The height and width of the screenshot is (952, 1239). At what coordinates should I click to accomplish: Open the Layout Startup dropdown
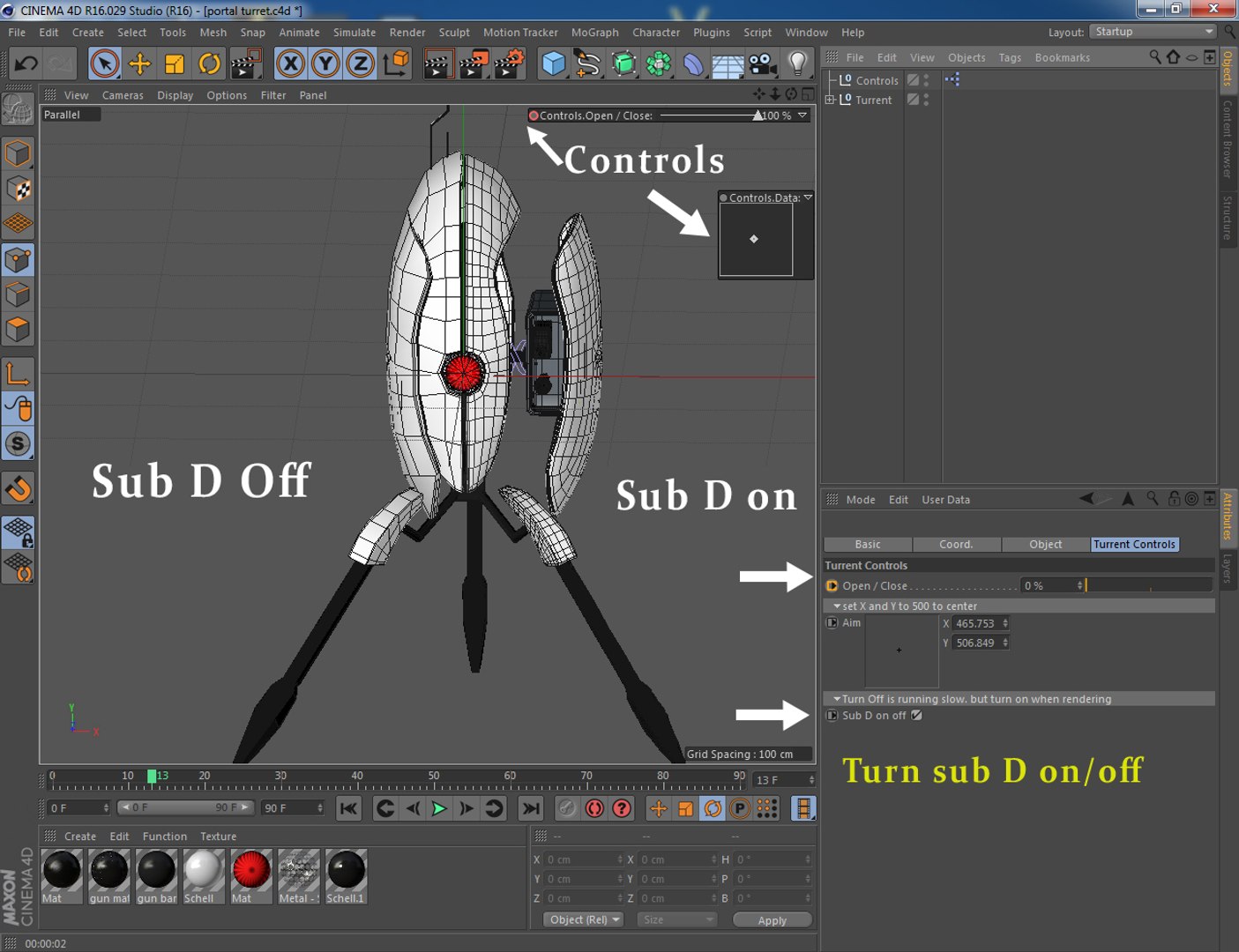(1153, 32)
